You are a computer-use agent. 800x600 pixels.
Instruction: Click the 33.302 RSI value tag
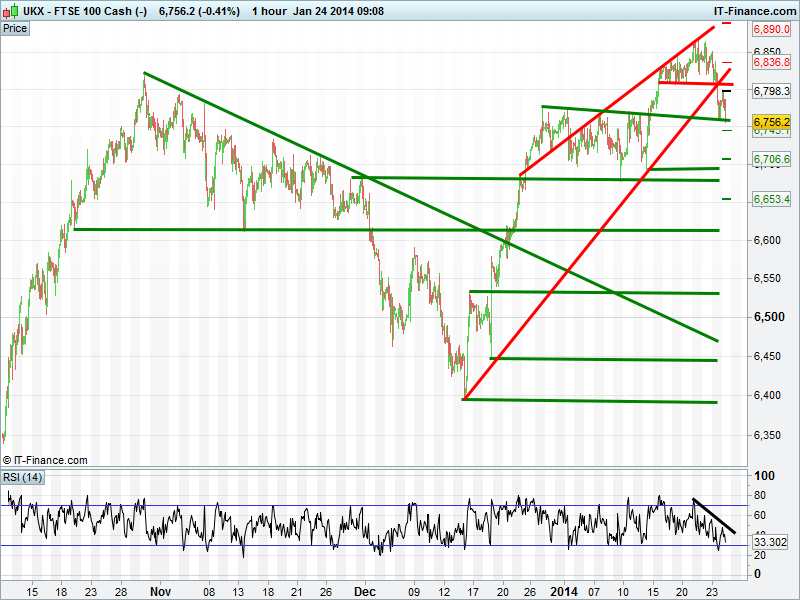click(770, 542)
